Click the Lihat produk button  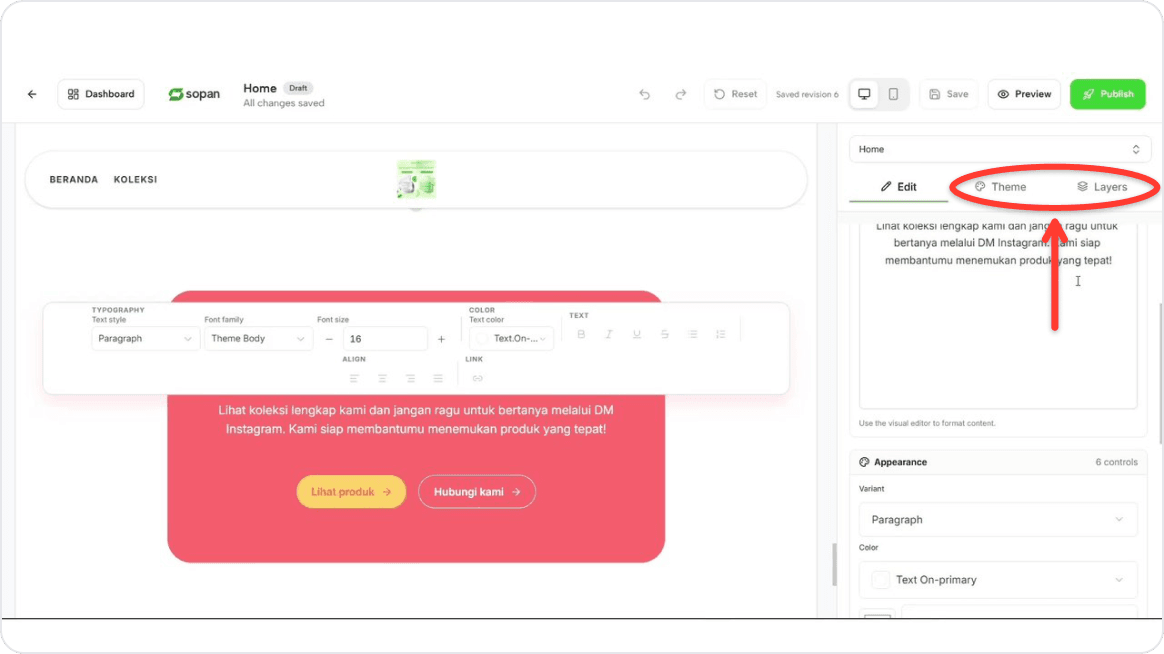(351, 491)
